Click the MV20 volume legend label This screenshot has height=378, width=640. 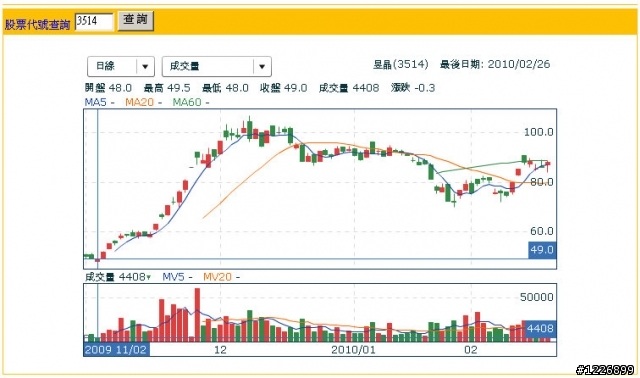(x=217, y=277)
